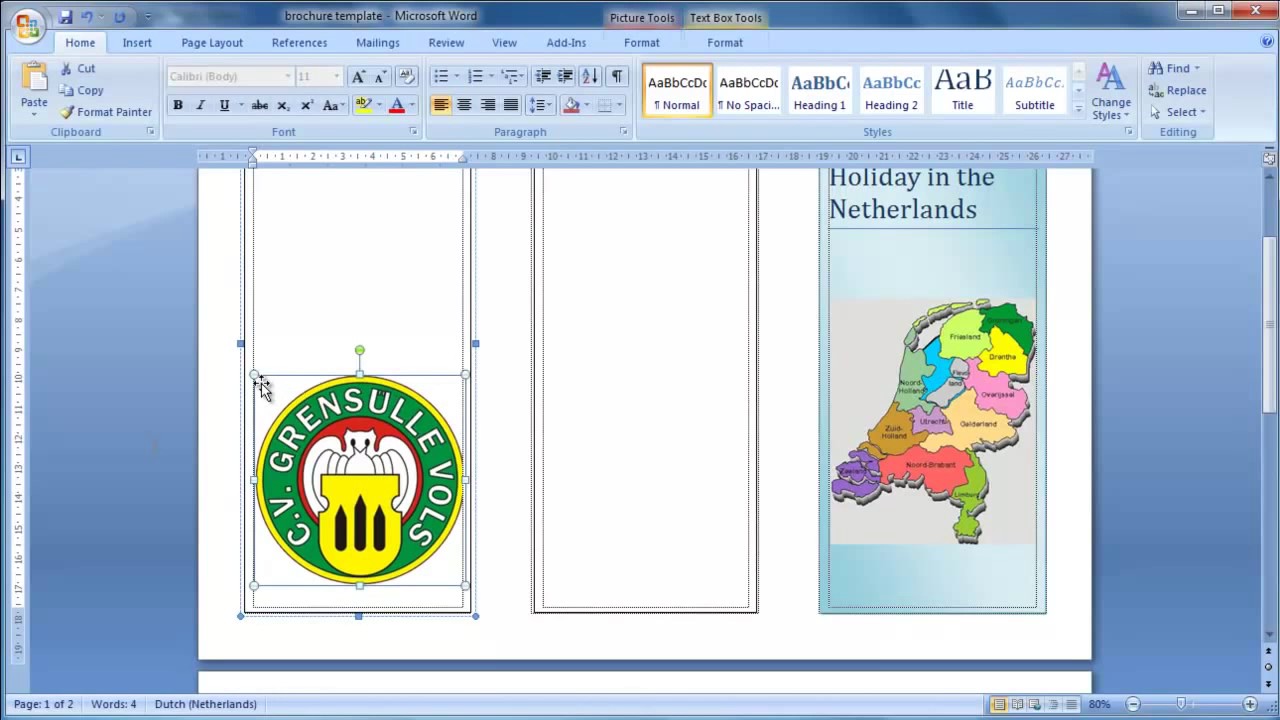The width and height of the screenshot is (1280, 720).
Task: Redo using the Quick Access toolbar
Action: pos(120,17)
